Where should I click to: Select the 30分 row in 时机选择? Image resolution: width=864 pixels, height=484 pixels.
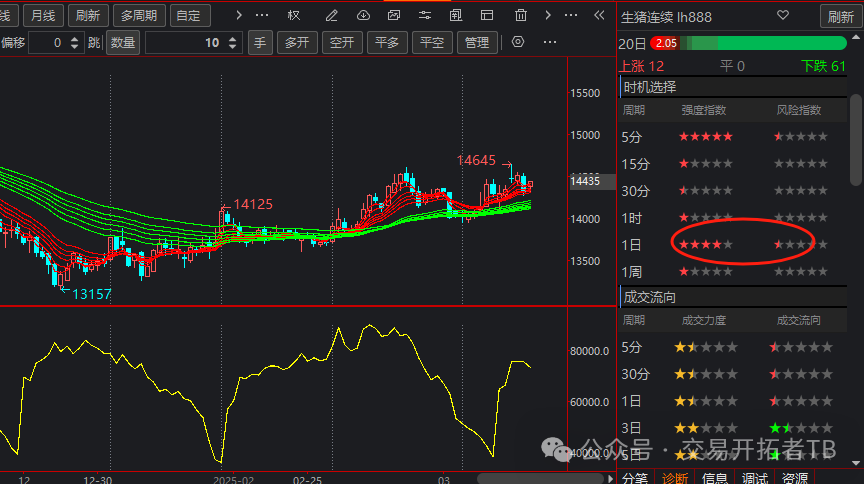click(732, 191)
